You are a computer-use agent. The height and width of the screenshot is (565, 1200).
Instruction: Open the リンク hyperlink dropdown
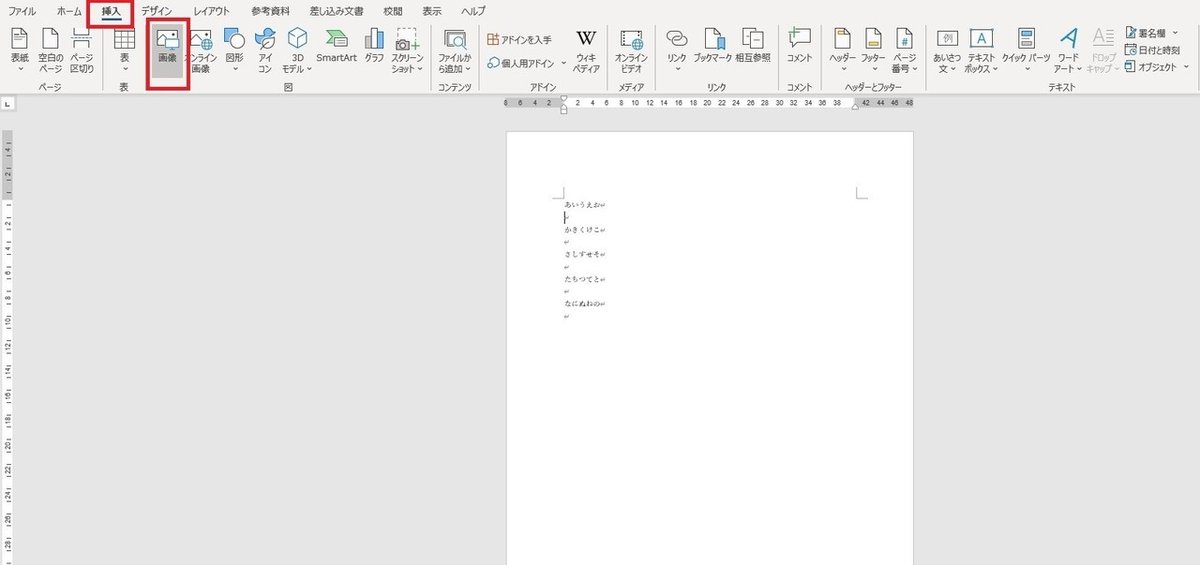[677, 50]
